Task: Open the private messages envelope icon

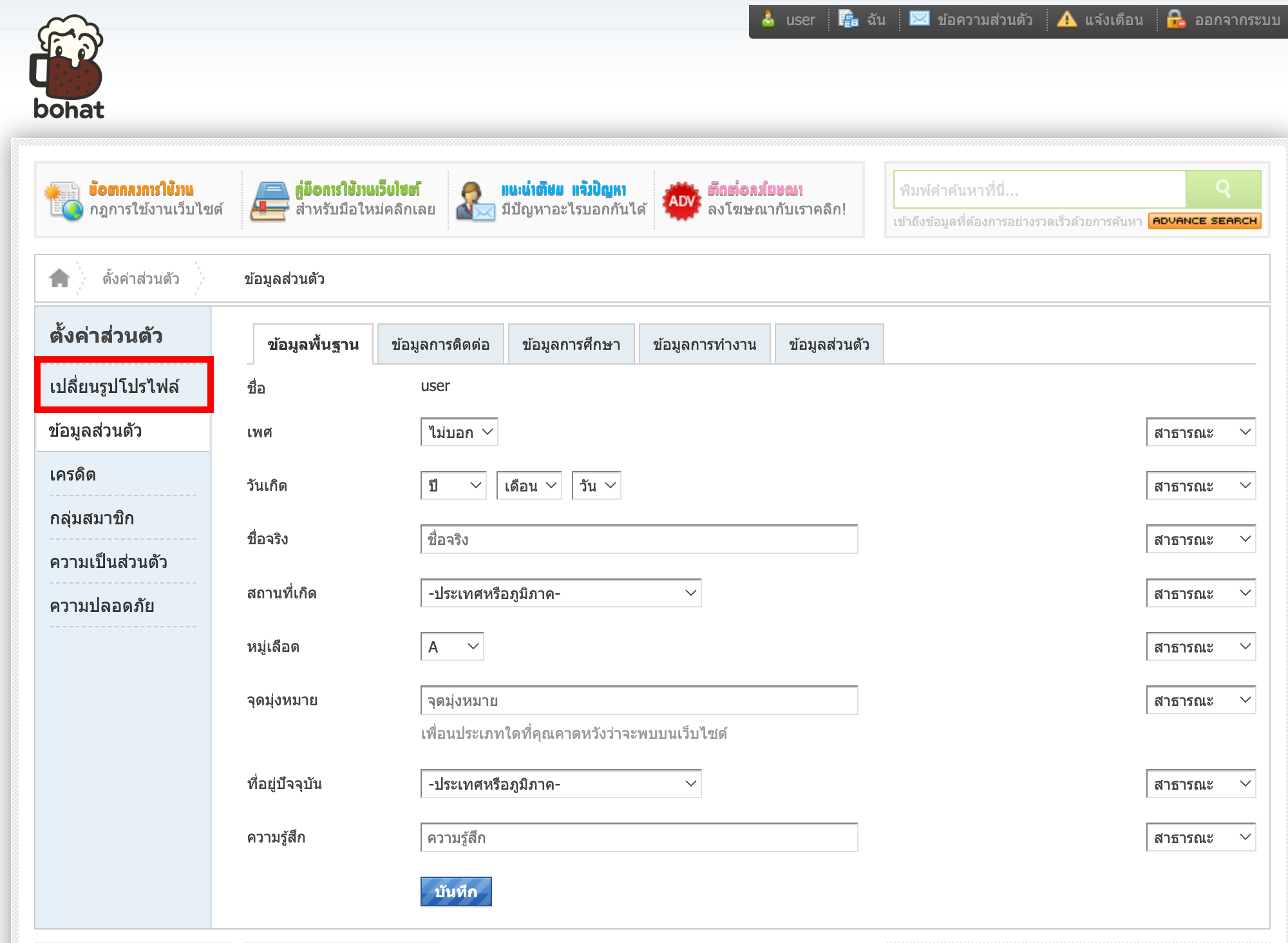Action: pyautogui.click(x=919, y=19)
